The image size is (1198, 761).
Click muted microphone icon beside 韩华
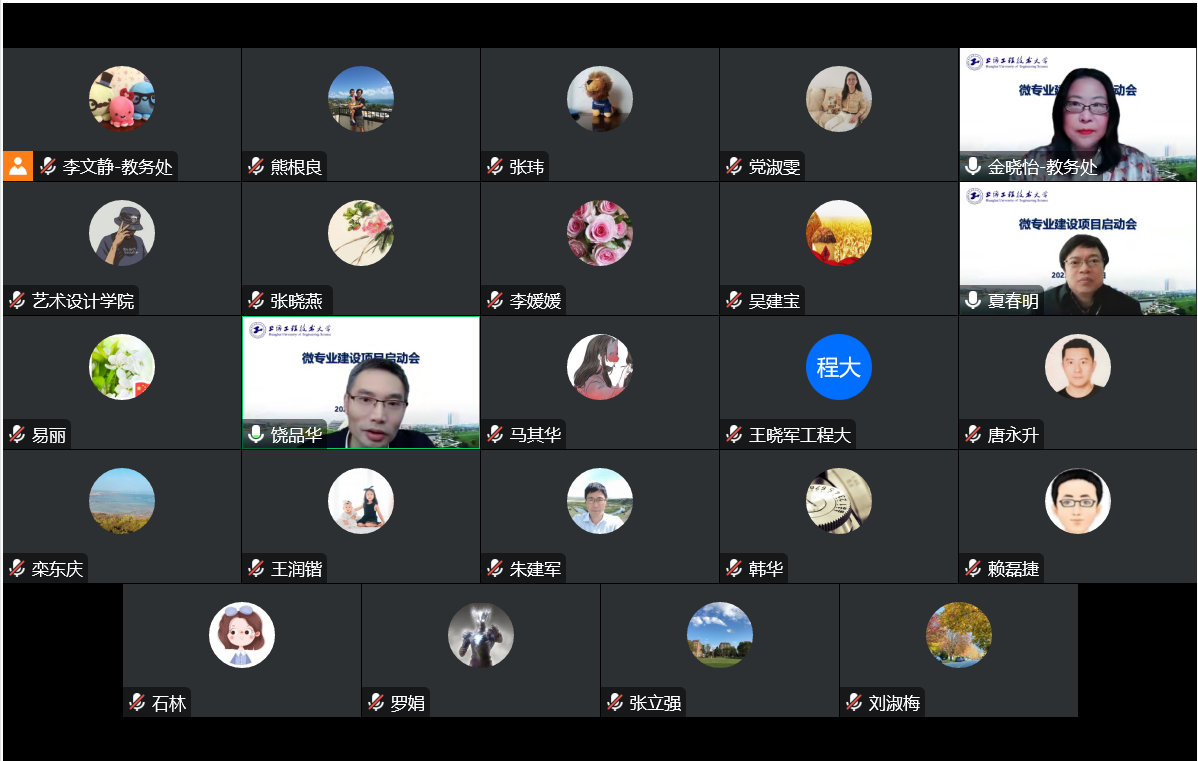tap(734, 568)
